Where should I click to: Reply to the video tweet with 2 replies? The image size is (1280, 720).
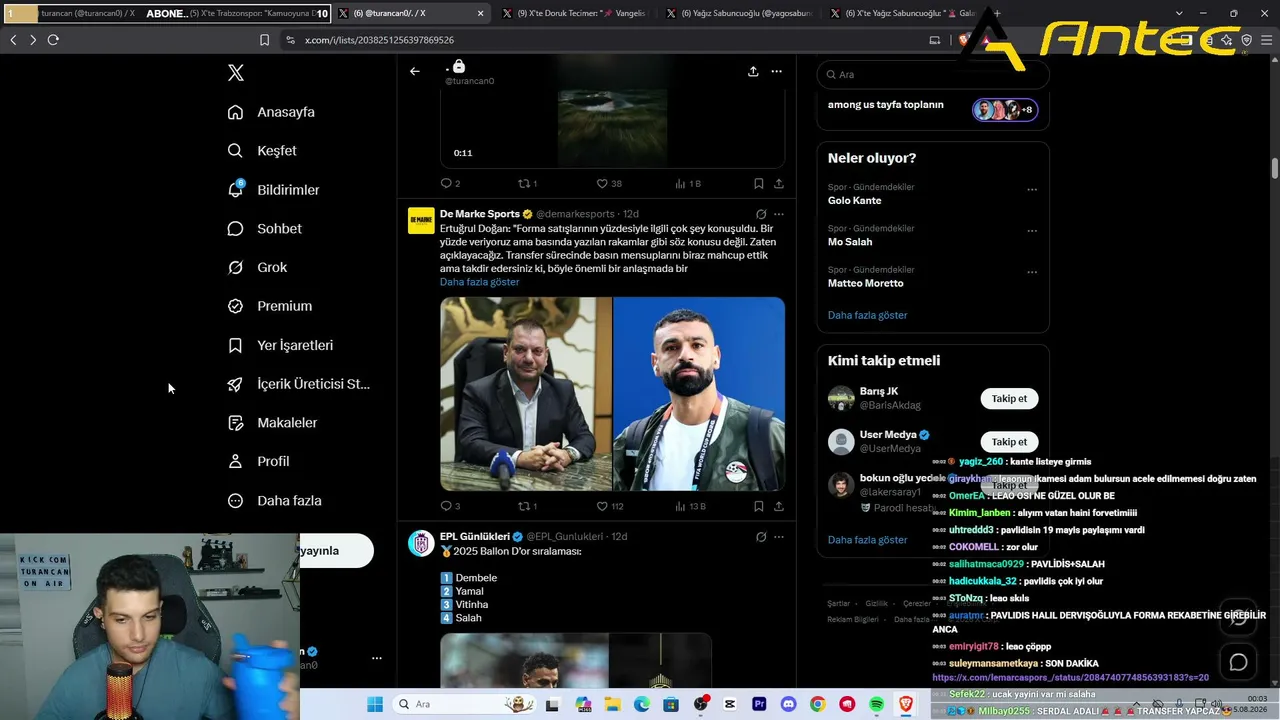point(450,184)
